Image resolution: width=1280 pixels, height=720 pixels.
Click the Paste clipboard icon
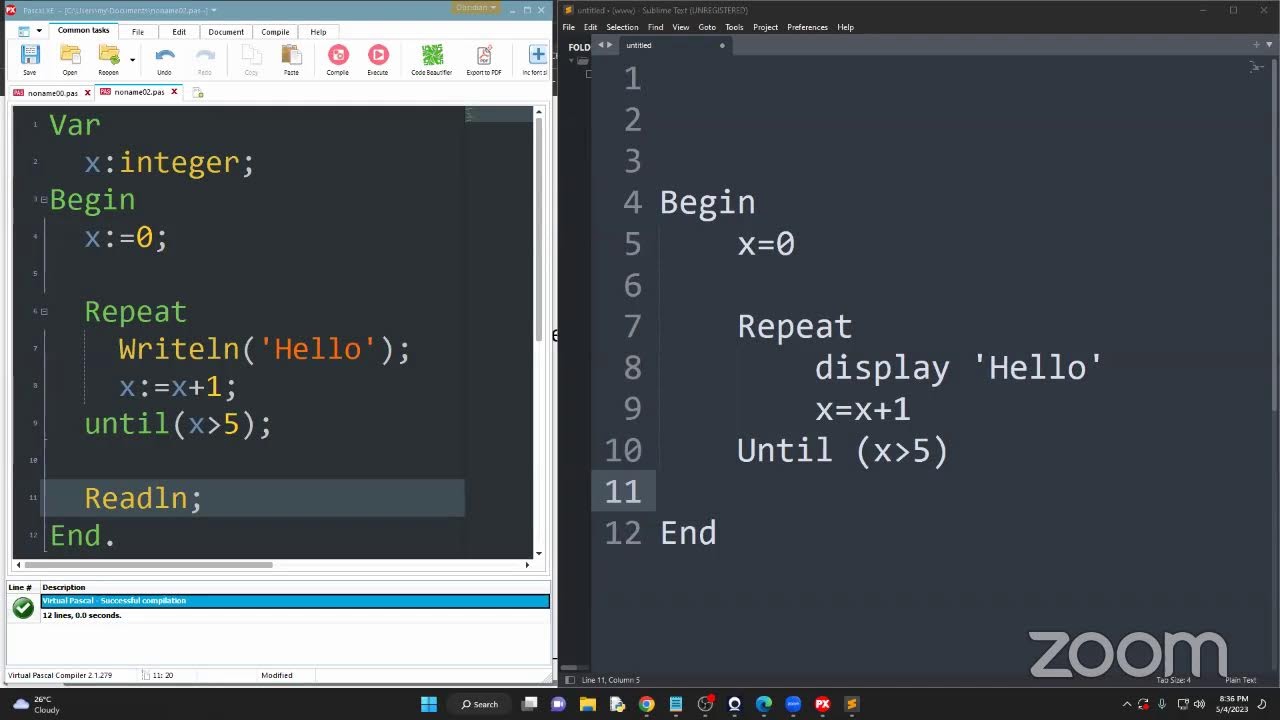click(x=291, y=55)
